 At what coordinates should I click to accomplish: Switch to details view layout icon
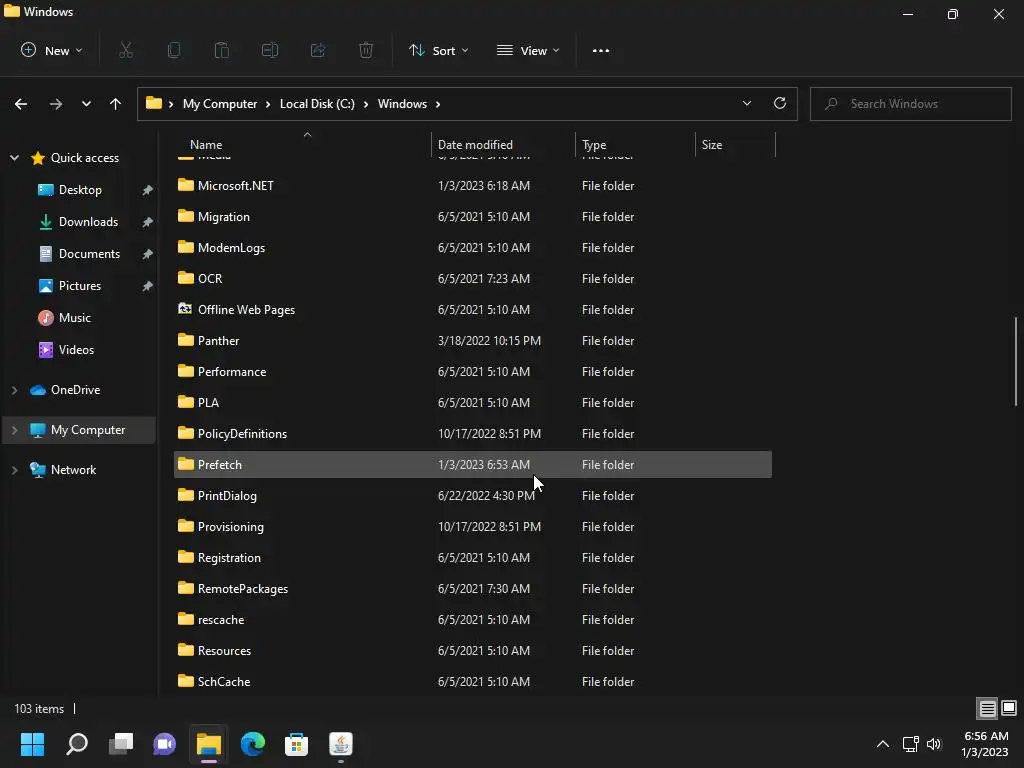[x=987, y=708]
